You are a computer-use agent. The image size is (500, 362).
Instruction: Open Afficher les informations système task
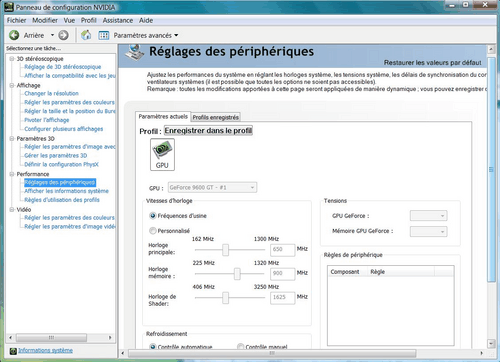coord(67,191)
